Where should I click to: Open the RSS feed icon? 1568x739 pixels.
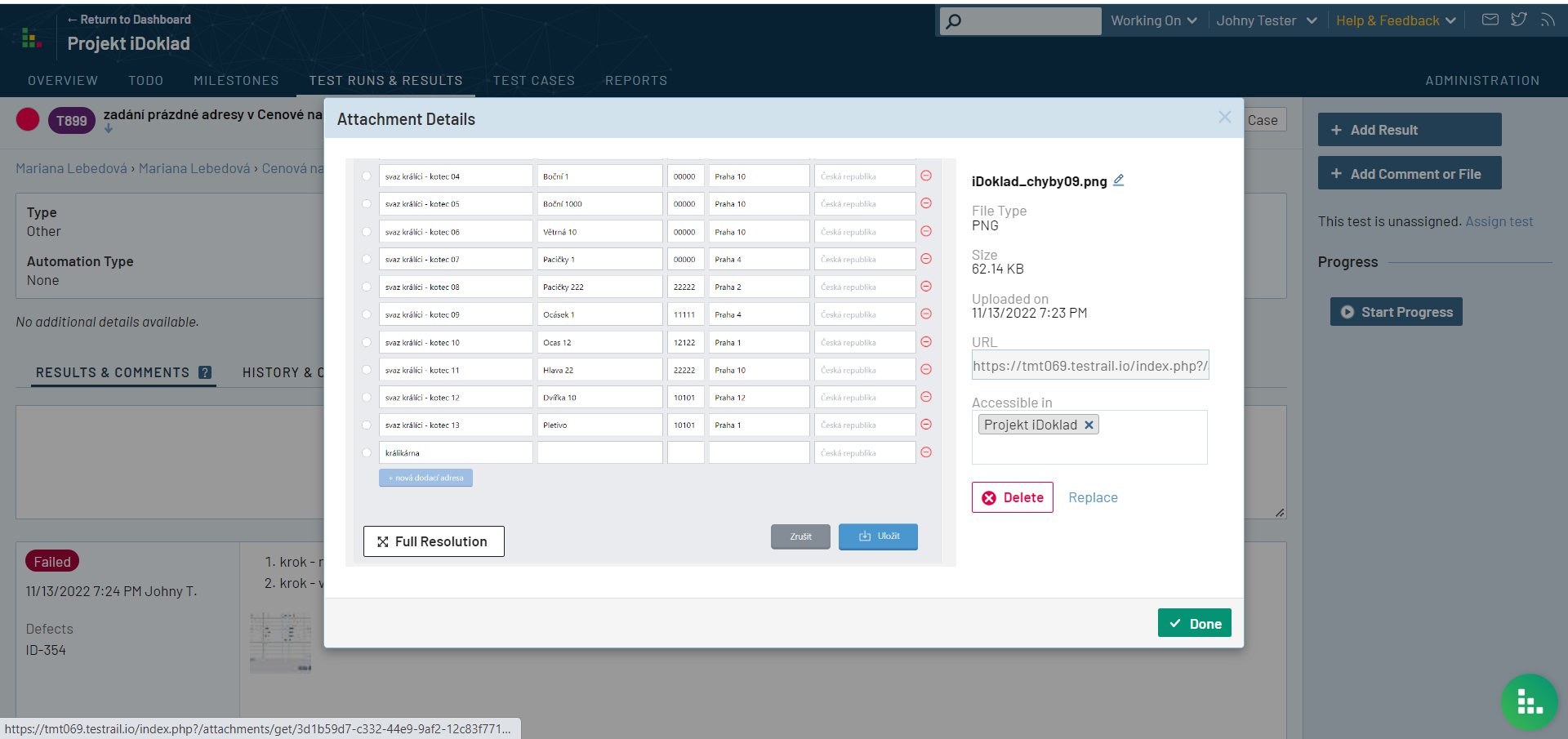click(1548, 20)
